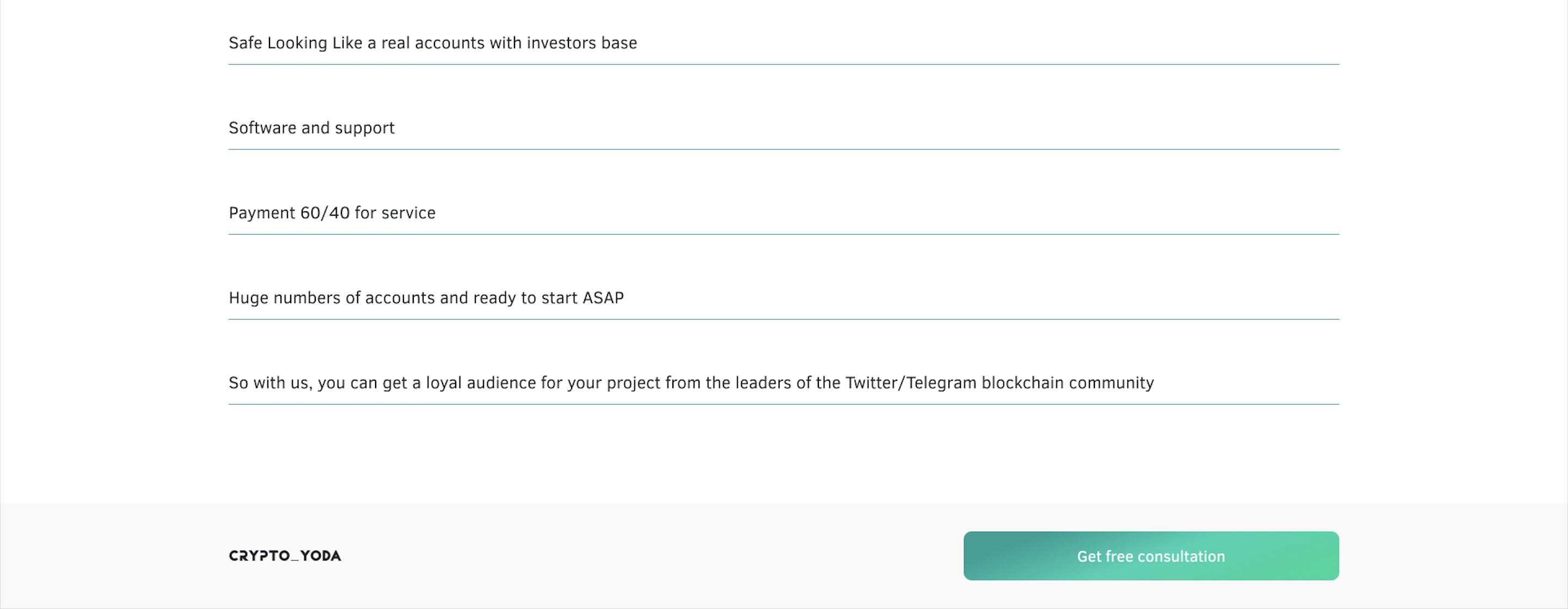
Task: Click the blank white area above the footer
Action: point(783,454)
